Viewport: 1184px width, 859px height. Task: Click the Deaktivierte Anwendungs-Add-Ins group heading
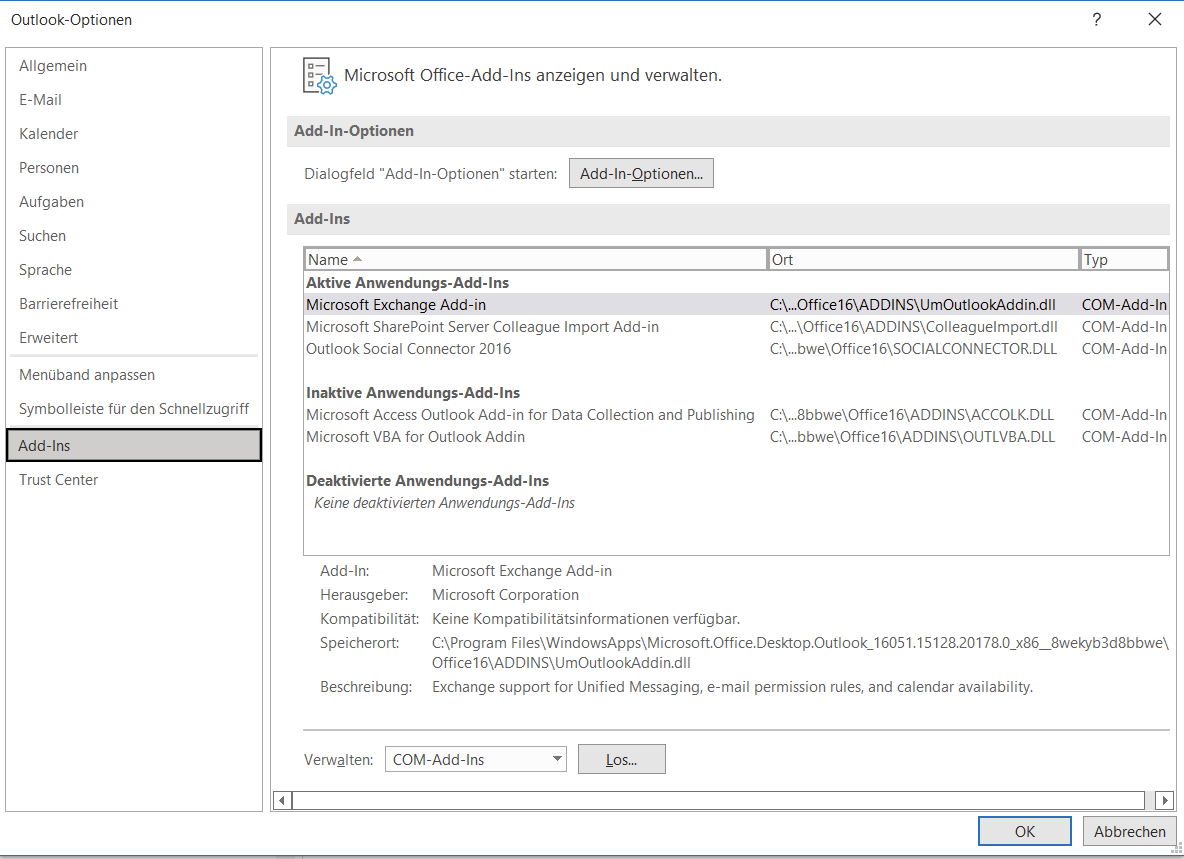pos(427,481)
